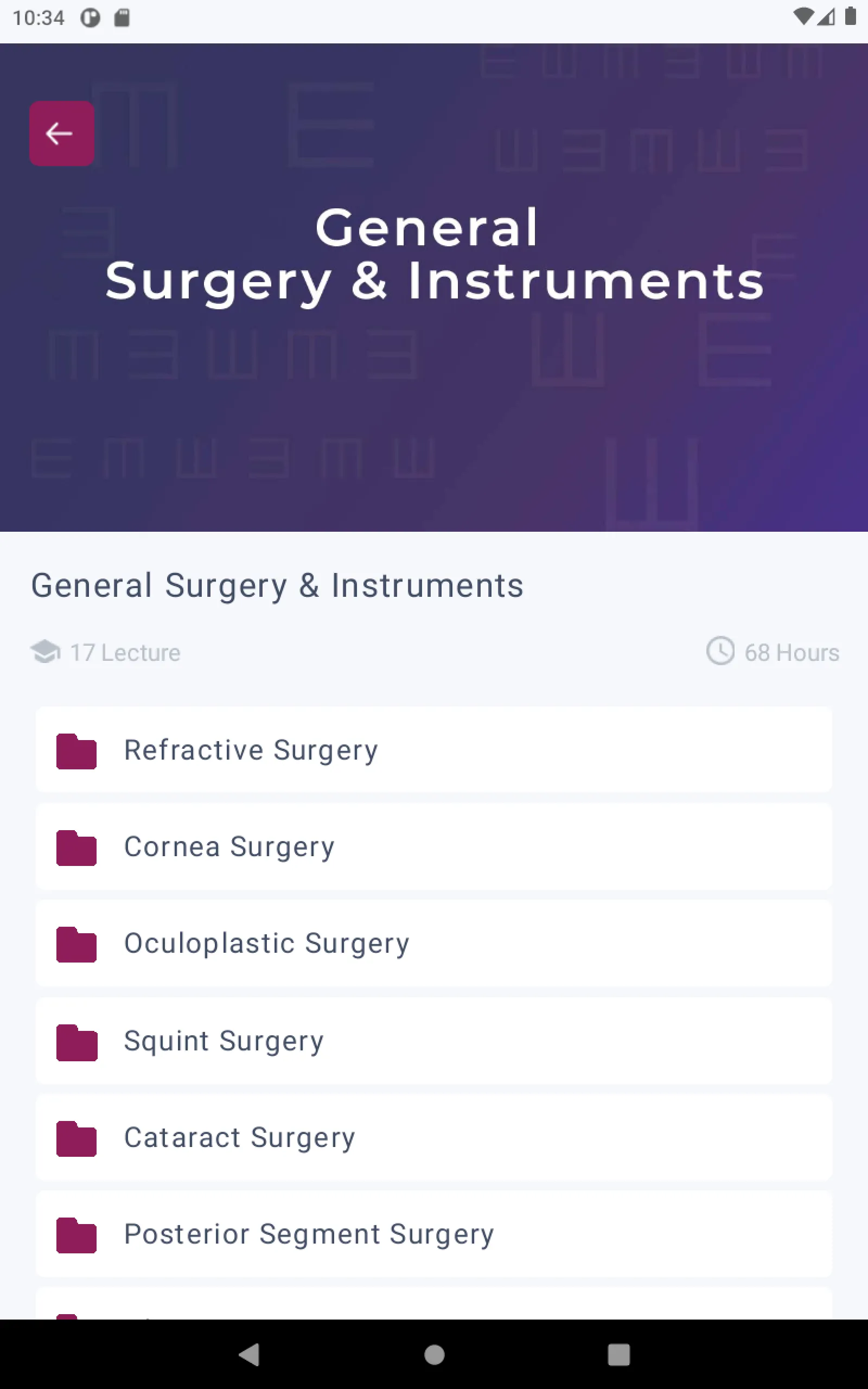Select the Squint Surgery folder icon

click(x=76, y=1042)
